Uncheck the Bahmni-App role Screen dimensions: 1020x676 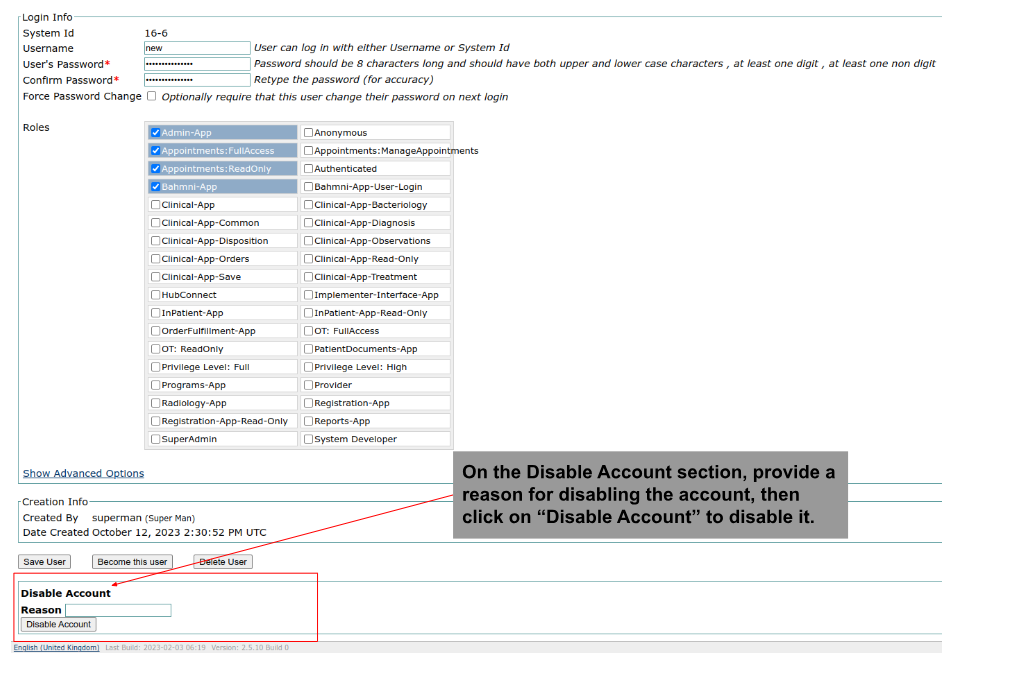155,187
